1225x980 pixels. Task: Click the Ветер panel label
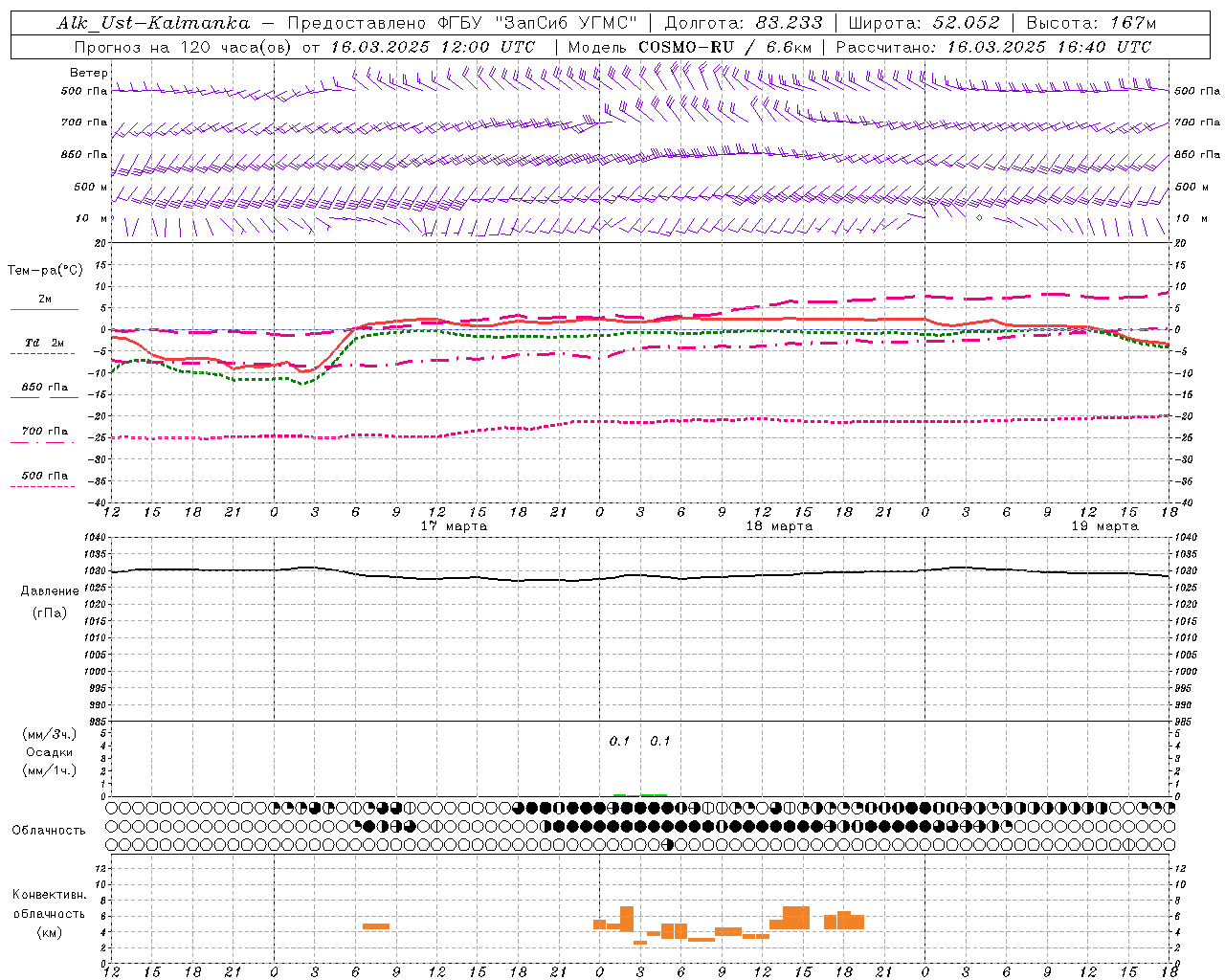(x=89, y=73)
